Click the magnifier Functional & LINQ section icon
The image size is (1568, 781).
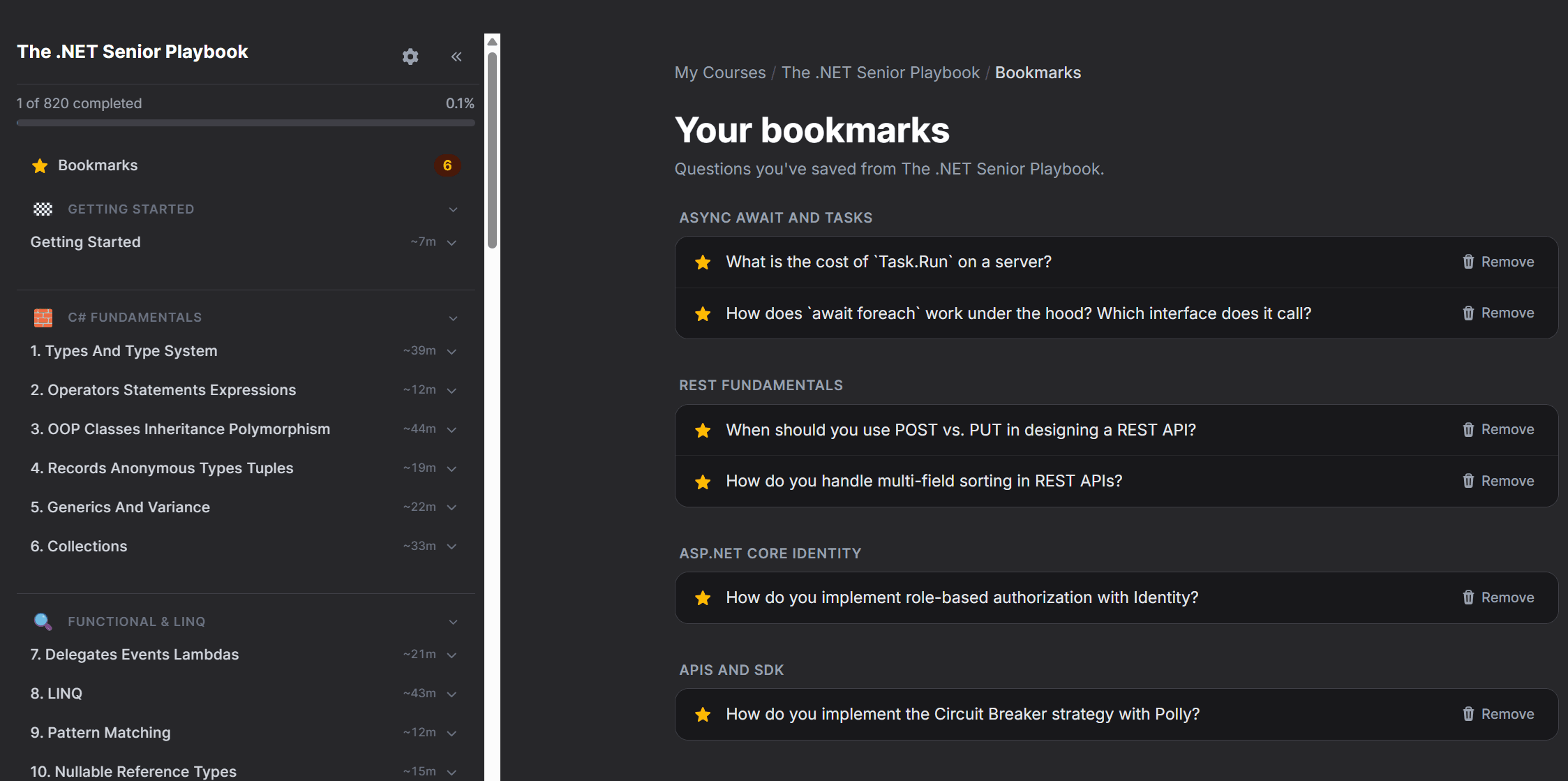(43, 621)
